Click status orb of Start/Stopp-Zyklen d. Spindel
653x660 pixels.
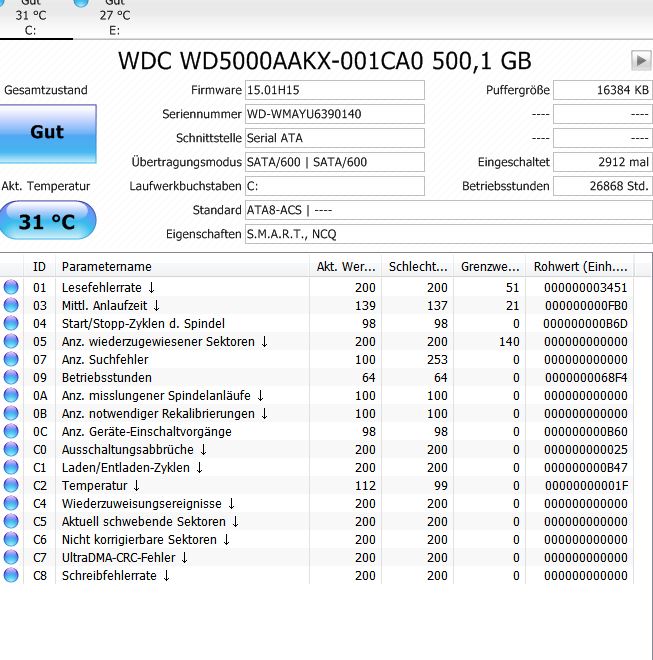(x=11, y=323)
